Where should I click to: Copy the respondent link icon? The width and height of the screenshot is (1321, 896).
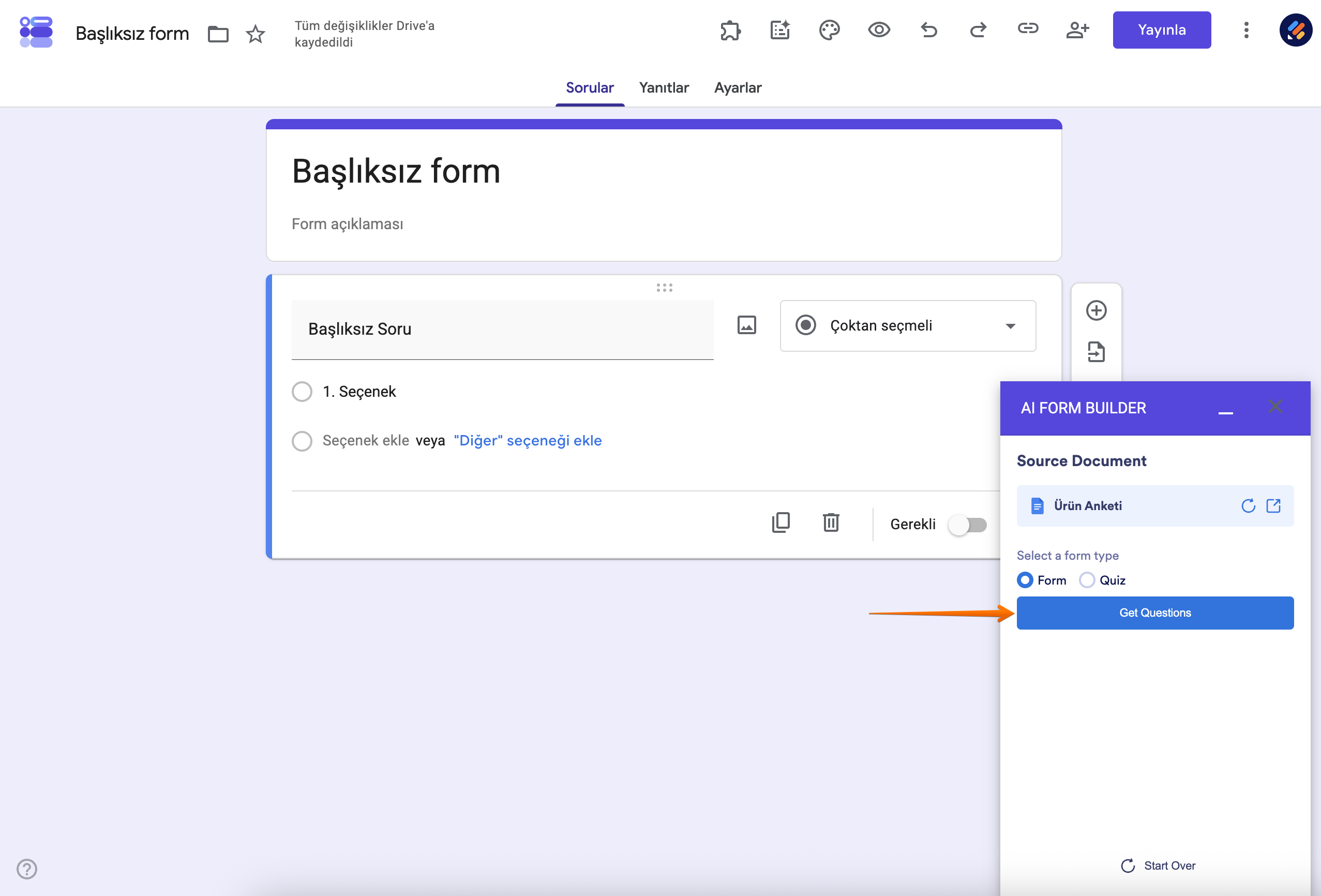tap(1028, 28)
